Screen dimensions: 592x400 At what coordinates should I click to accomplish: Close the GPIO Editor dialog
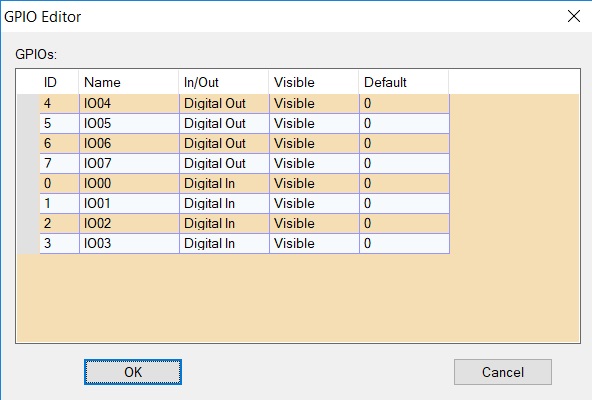point(574,16)
